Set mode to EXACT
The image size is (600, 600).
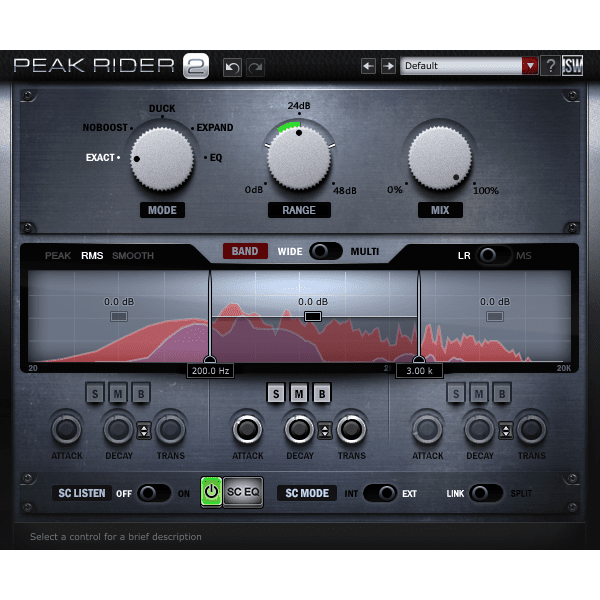pyautogui.click(x=100, y=158)
